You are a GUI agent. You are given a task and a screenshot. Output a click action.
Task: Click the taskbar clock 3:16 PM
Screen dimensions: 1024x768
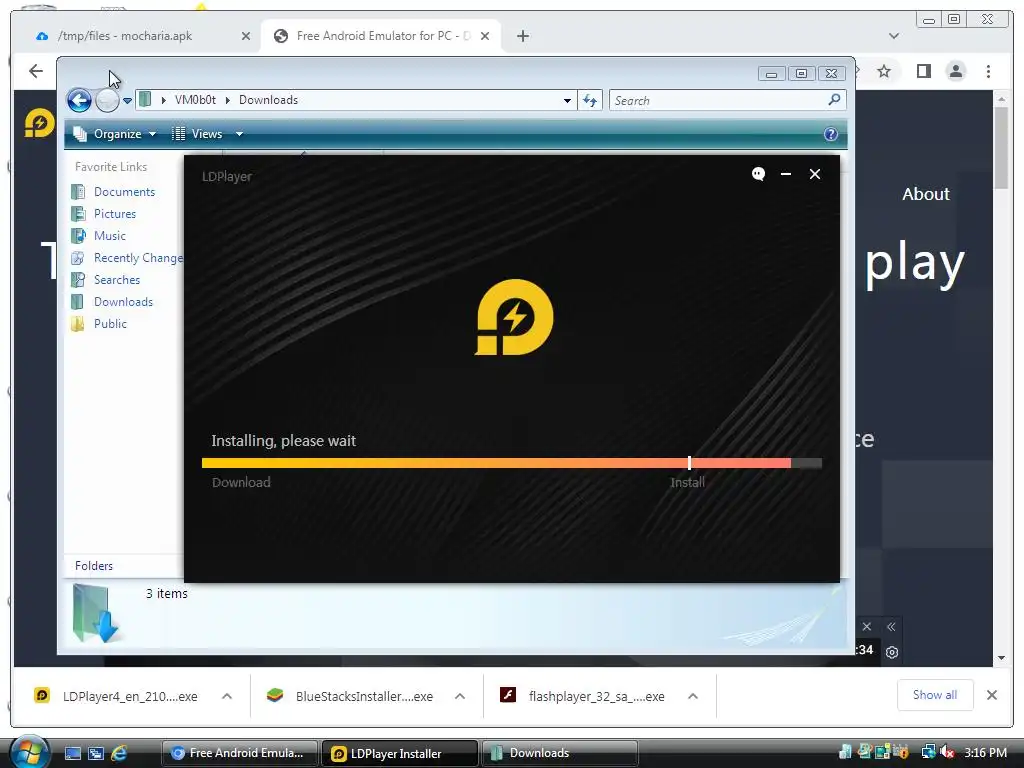click(985, 753)
